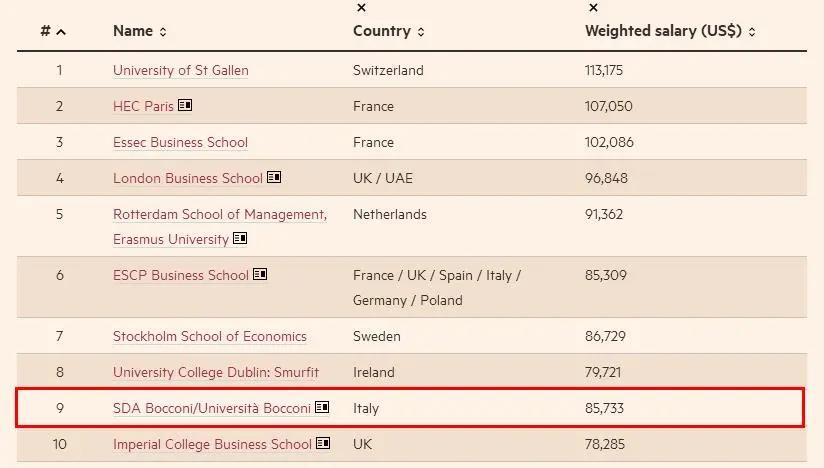Open the Imperial College Business School link
Screen dimensions: 824x468
pyautogui.click(x=212, y=444)
